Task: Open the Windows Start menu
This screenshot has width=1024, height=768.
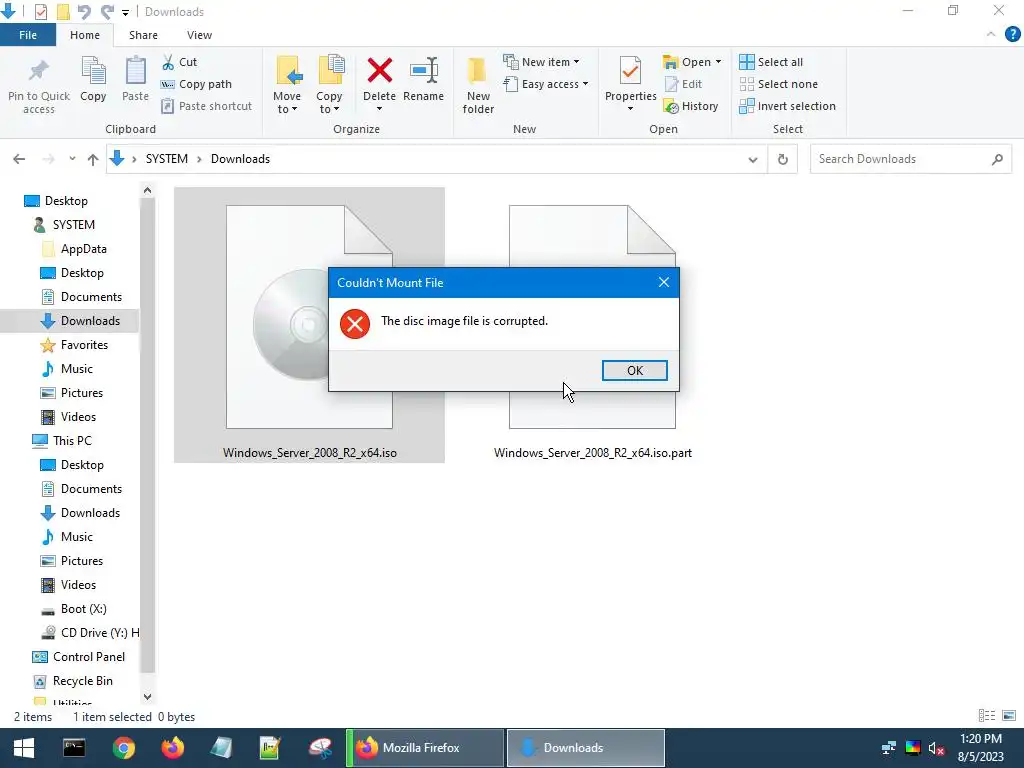Action: [x=24, y=748]
